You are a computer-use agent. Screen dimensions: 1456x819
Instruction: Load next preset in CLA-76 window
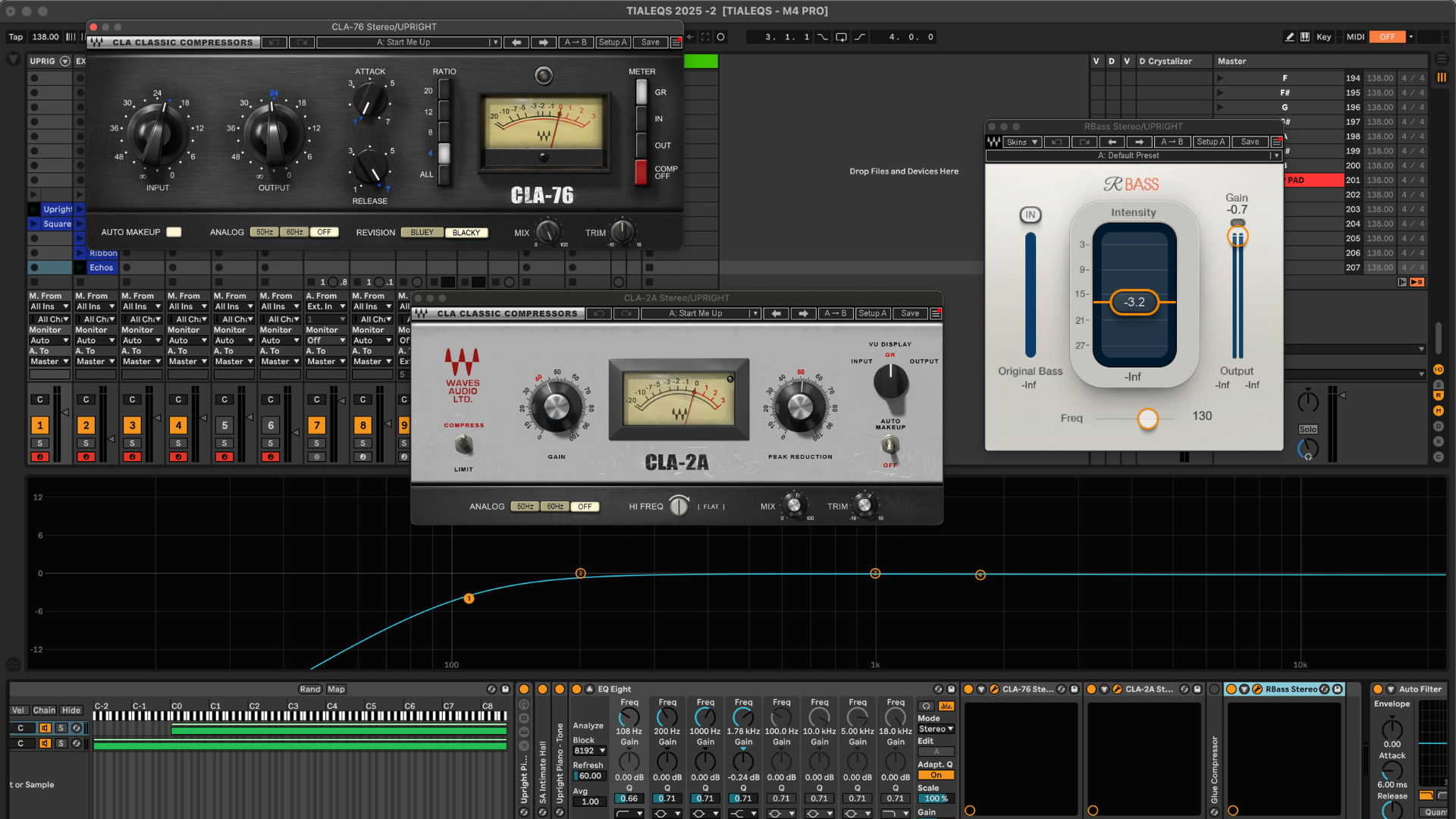pos(543,42)
